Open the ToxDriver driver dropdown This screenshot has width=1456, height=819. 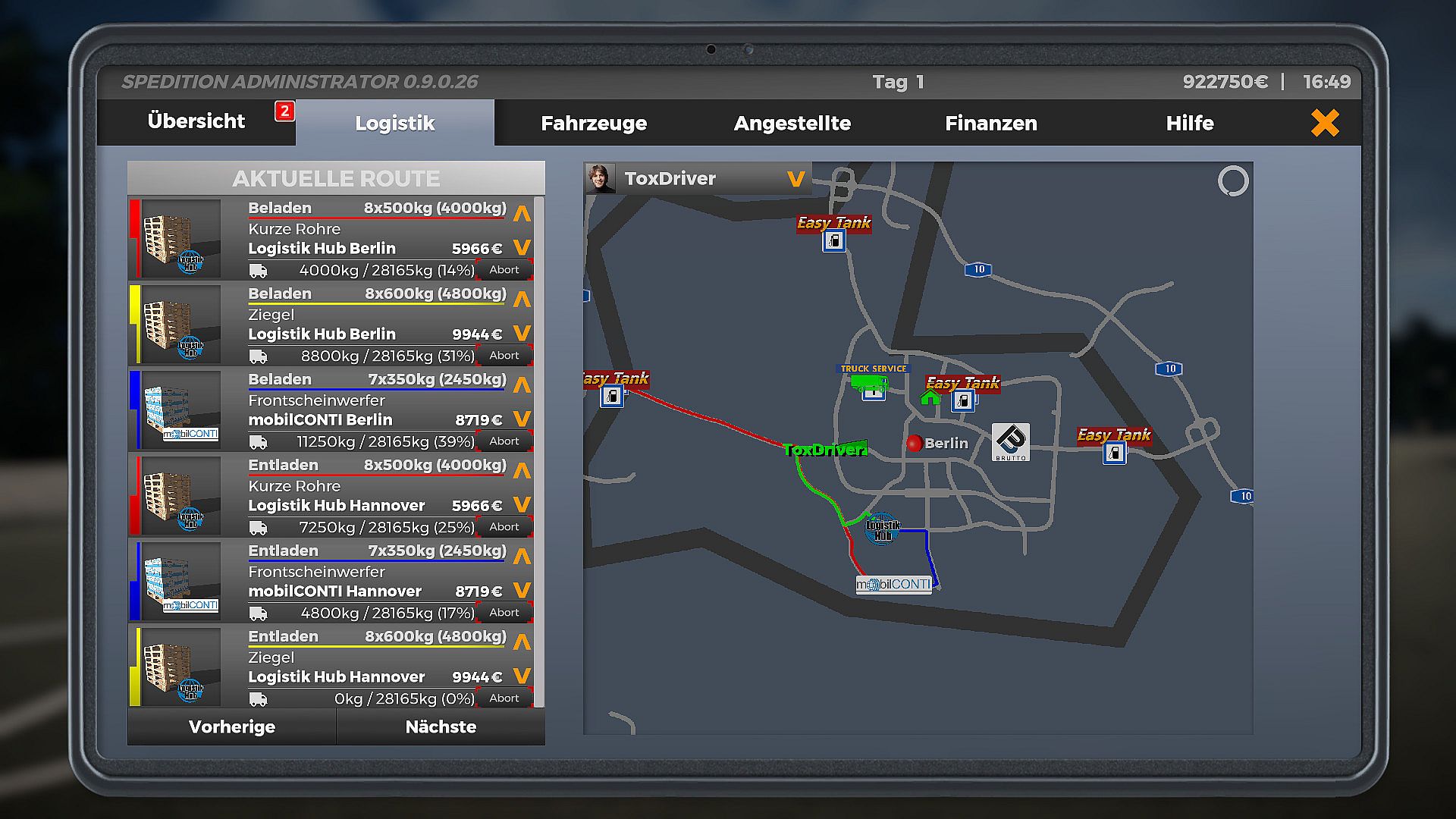tap(795, 179)
